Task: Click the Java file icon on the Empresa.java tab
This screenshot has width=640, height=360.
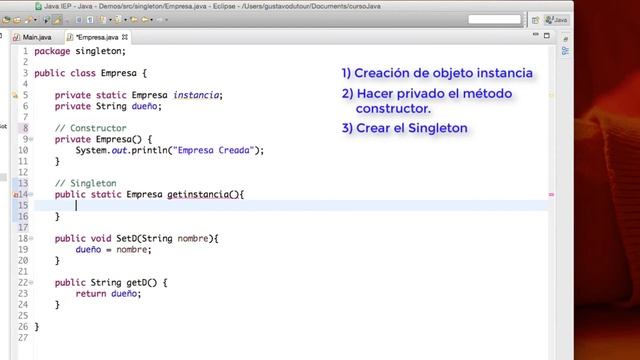Action: pyautogui.click(x=70, y=37)
